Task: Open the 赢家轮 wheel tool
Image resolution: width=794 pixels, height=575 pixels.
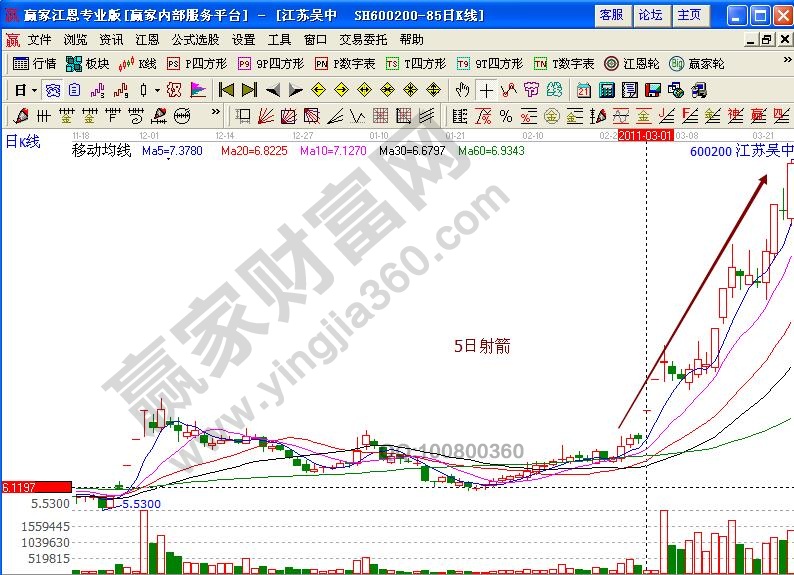Action: click(697, 63)
